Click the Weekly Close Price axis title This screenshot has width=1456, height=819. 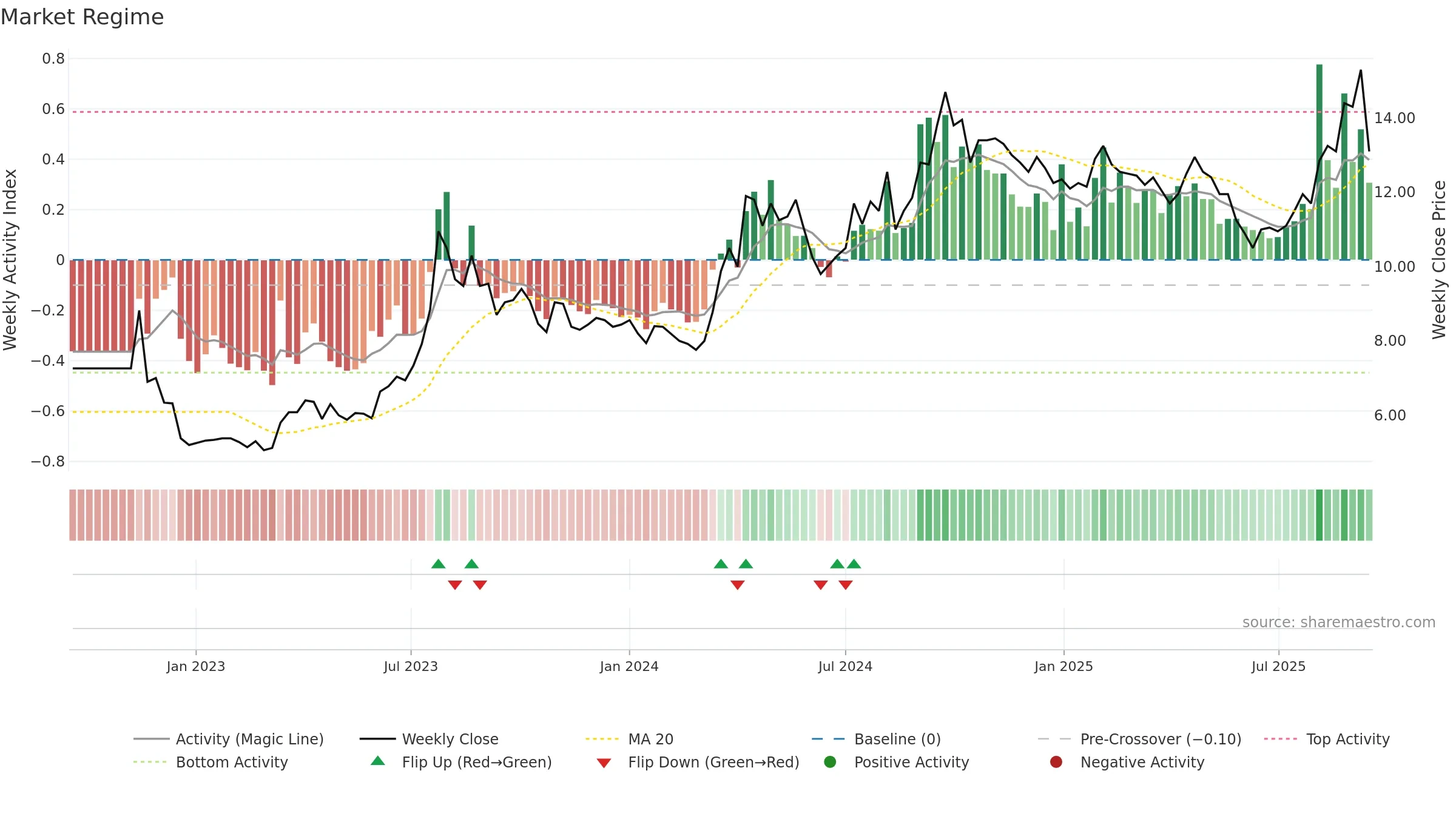click(1439, 260)
